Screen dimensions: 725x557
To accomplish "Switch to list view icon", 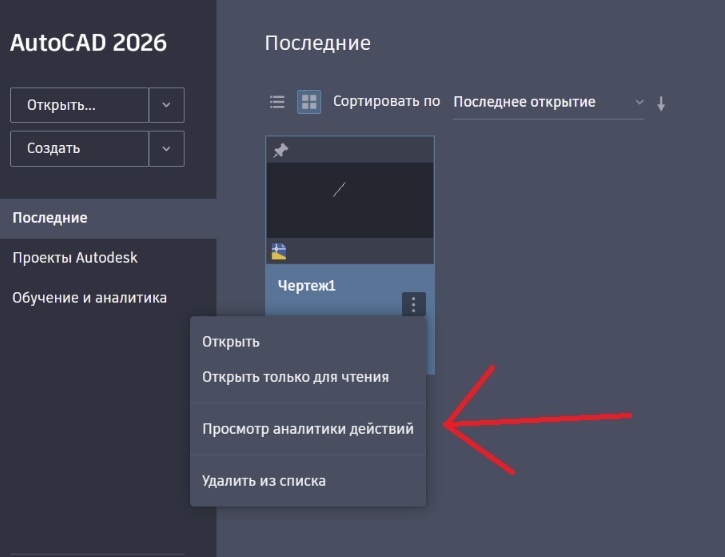I will [x=277, y=102].
